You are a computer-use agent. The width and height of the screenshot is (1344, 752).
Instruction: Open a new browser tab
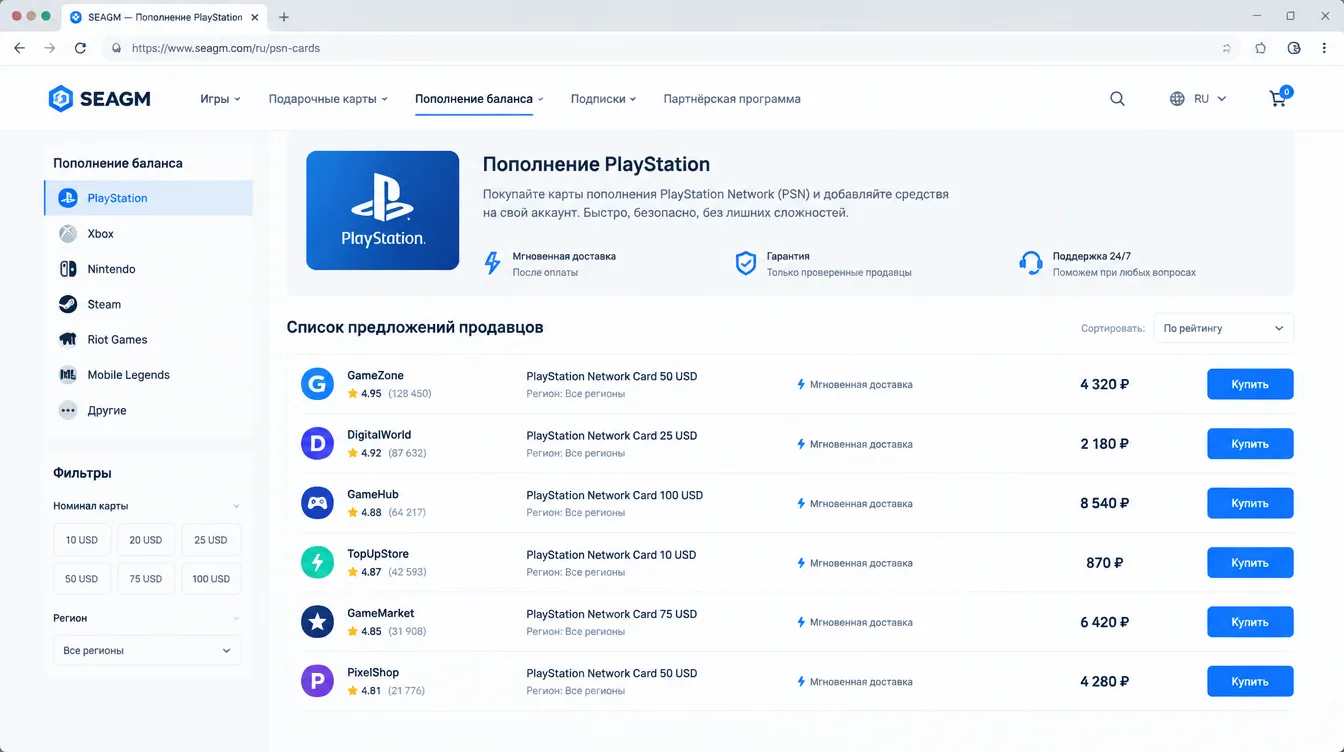click(x=284, y=17)
